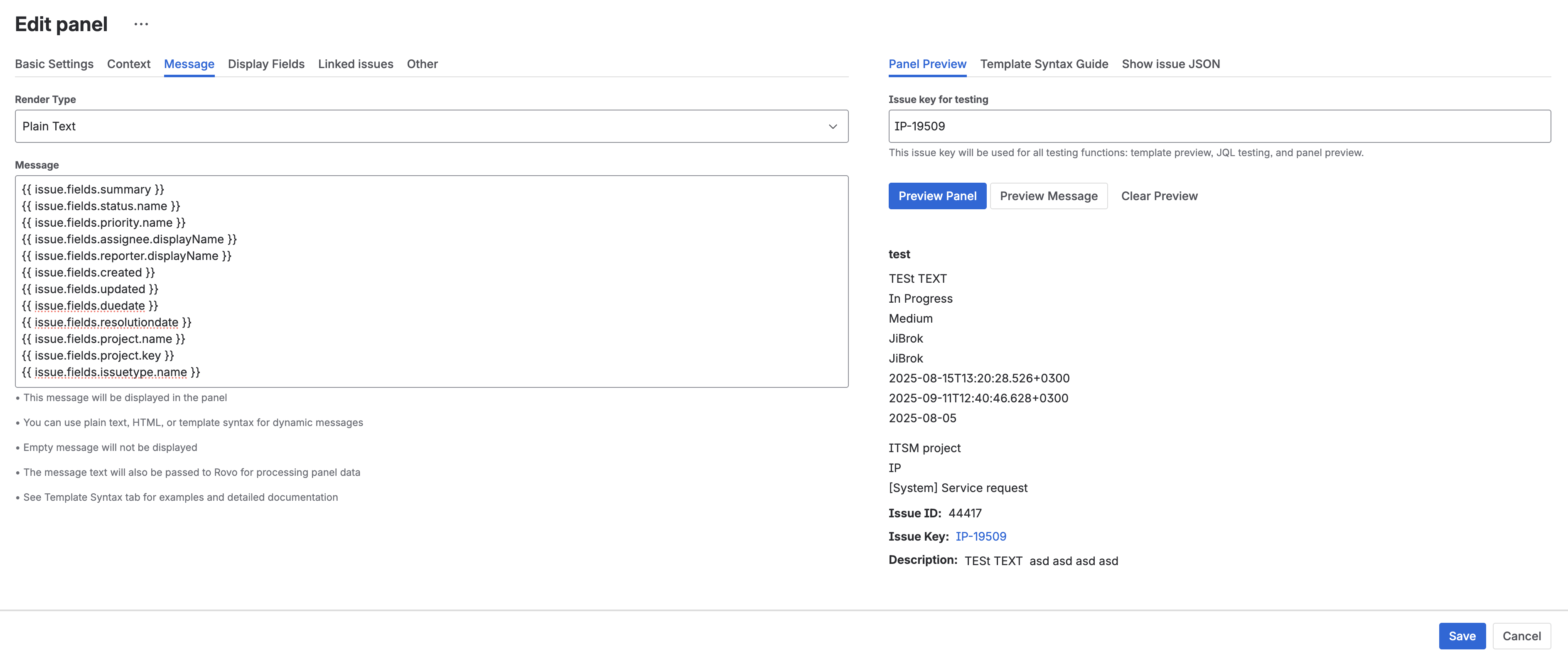Focus the issue key for testing field

[x=1219, y=127]
